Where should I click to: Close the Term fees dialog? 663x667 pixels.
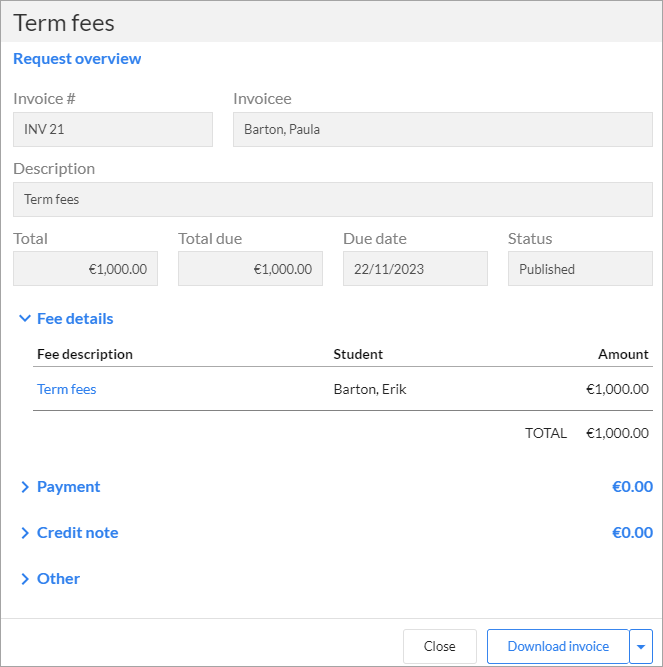(440, 646)
